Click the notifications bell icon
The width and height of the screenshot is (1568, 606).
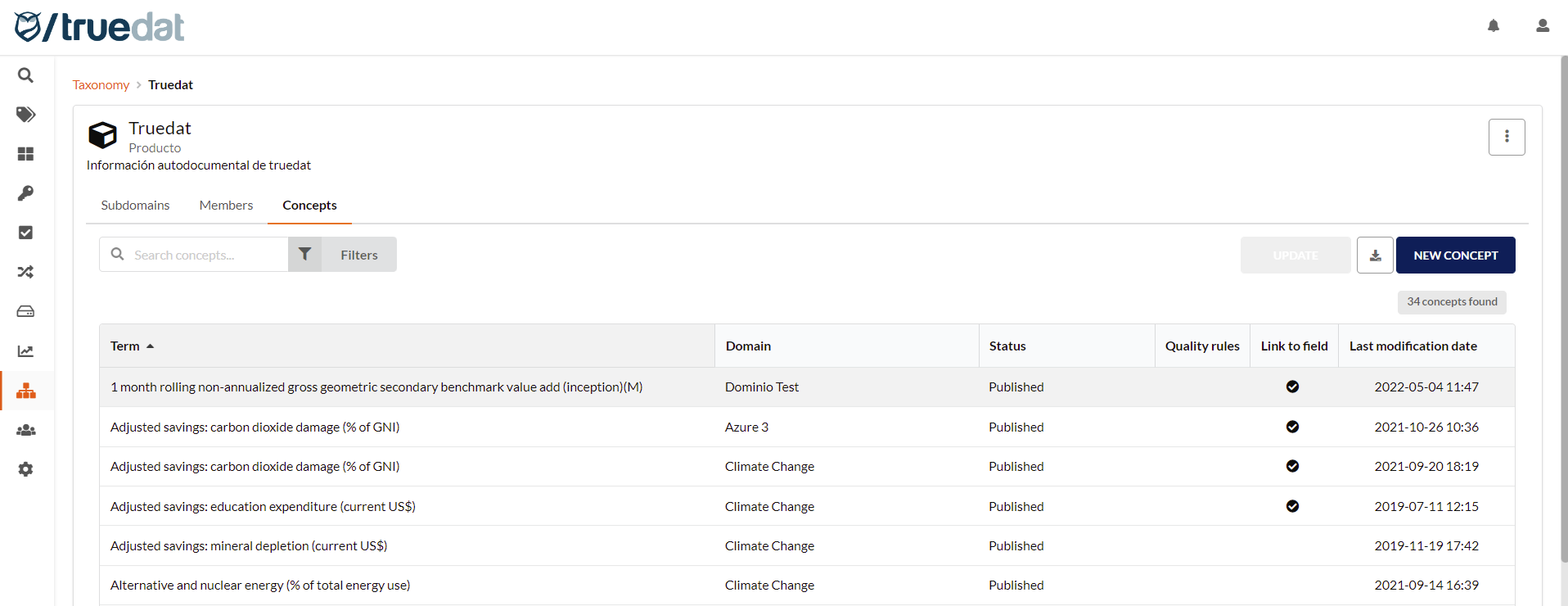(x=1493, y=26)
